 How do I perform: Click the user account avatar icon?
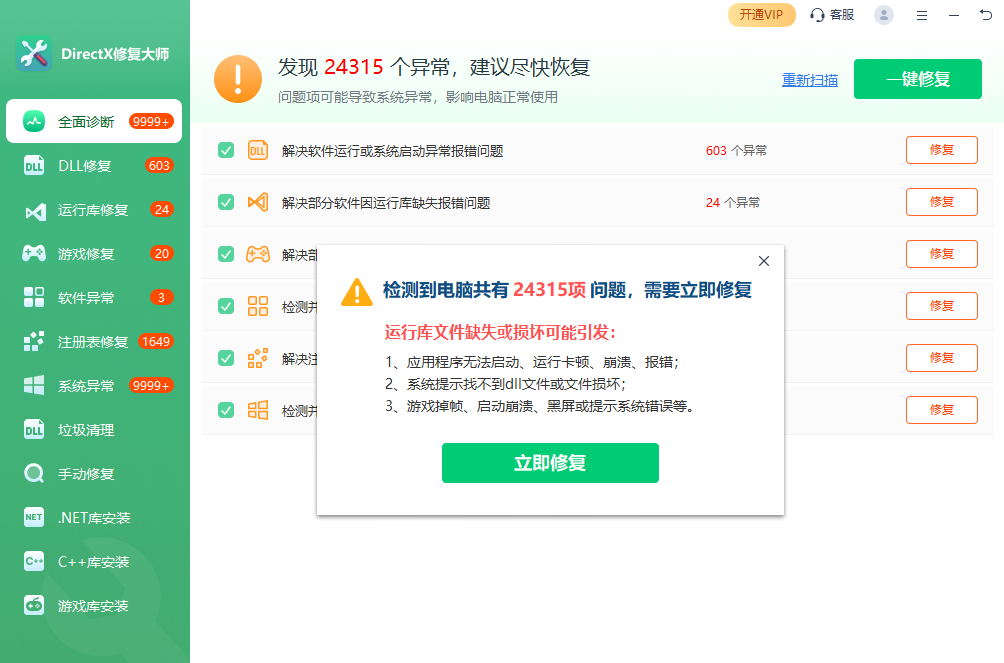884,15
